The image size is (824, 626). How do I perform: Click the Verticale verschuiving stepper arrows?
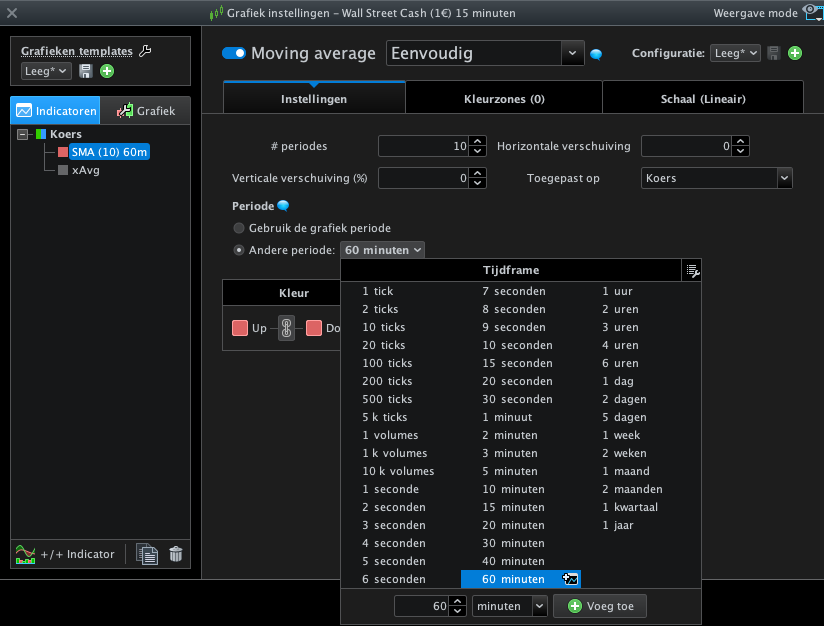(477, 178)
